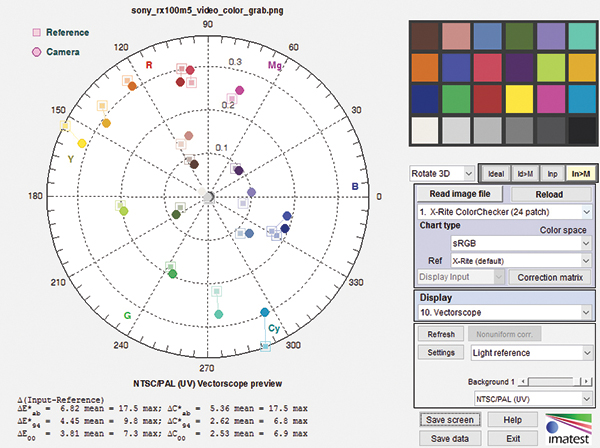This screenshot has width=600, height=448.
Task: Click the magenta camera point near Mg
Action: click(x=240, y=90)
